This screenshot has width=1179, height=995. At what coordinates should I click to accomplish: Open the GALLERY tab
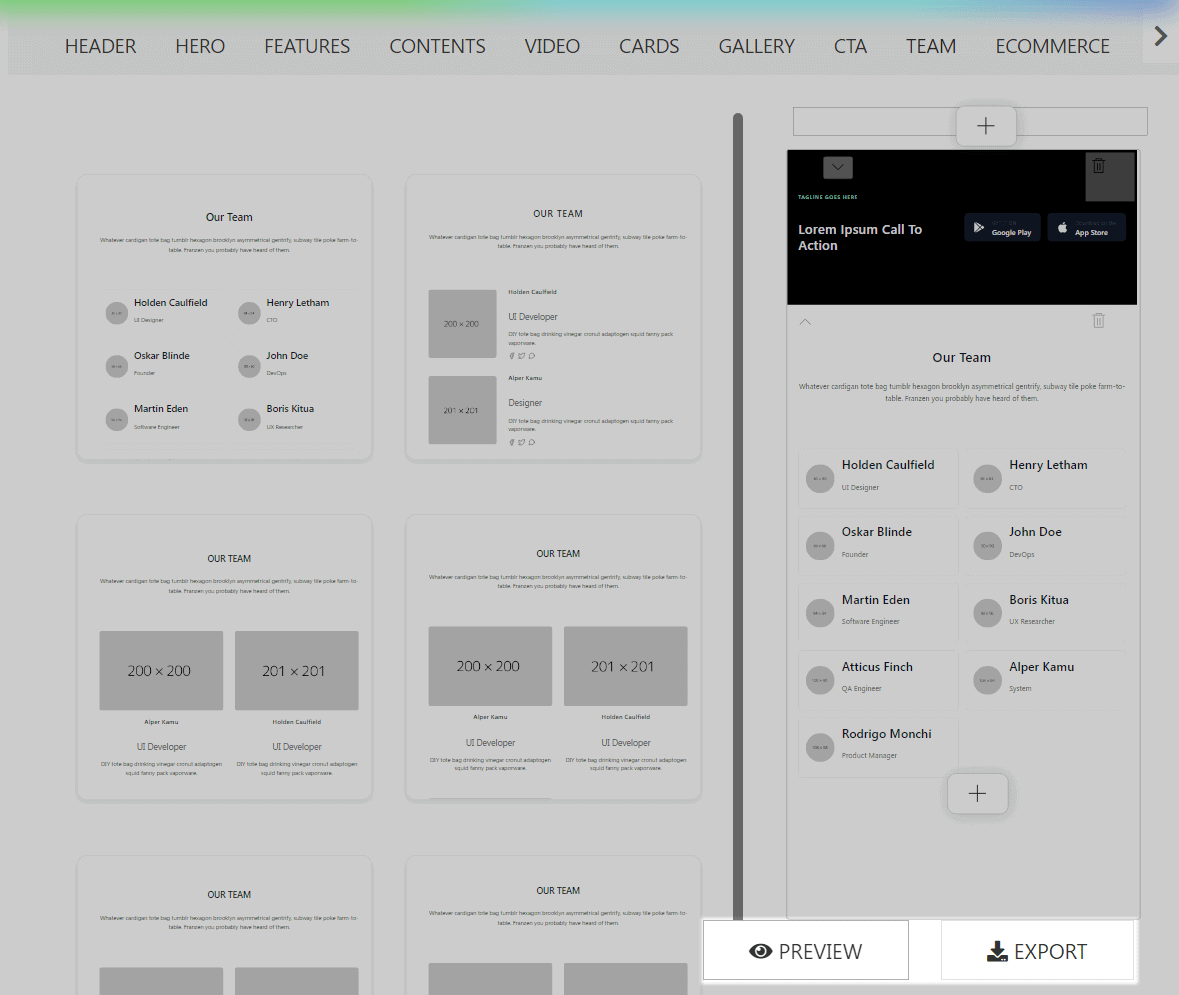(756, 46)
